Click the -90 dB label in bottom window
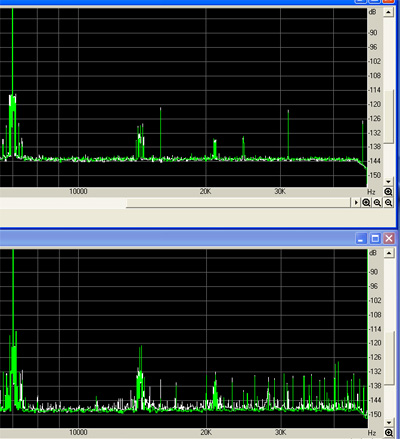Image resolution: width=400 pixels, height=439 pixels. 374,272
